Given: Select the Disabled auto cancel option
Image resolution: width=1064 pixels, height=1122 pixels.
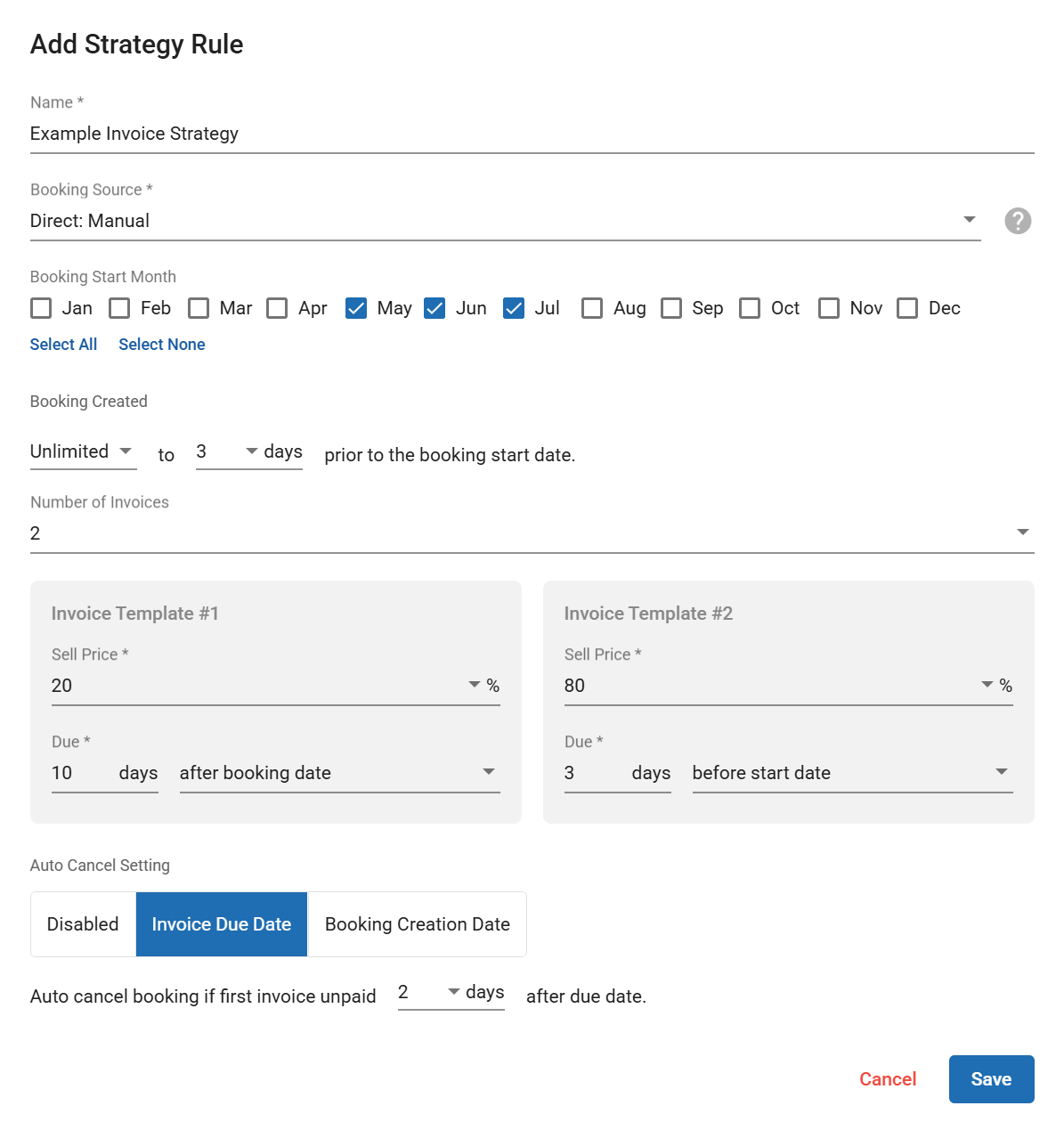Looking at the screenshot, I should pyautogui.click(x=83, y=924).
